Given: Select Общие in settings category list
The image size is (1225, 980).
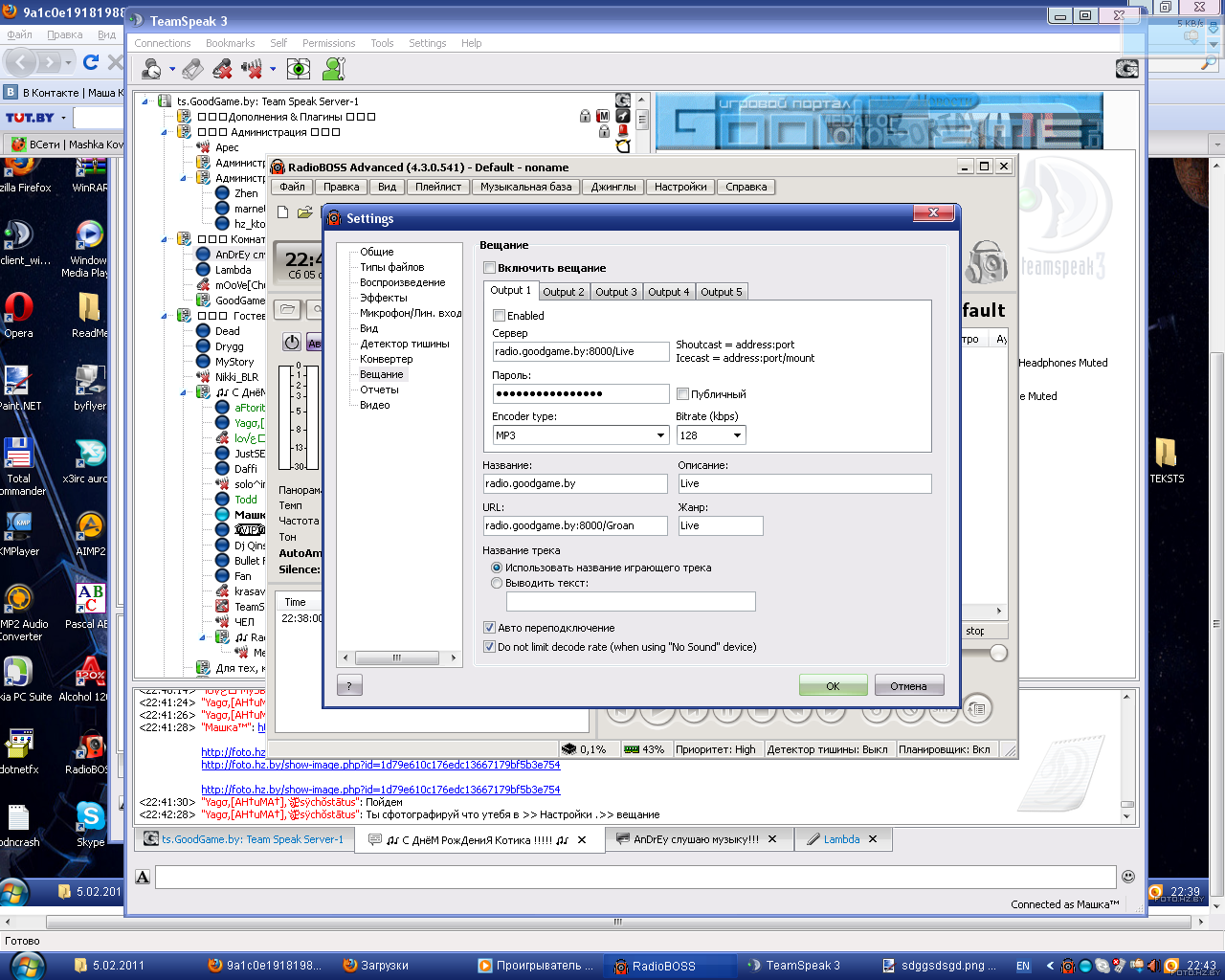Looking at the screenshot, I should point(377,252).
